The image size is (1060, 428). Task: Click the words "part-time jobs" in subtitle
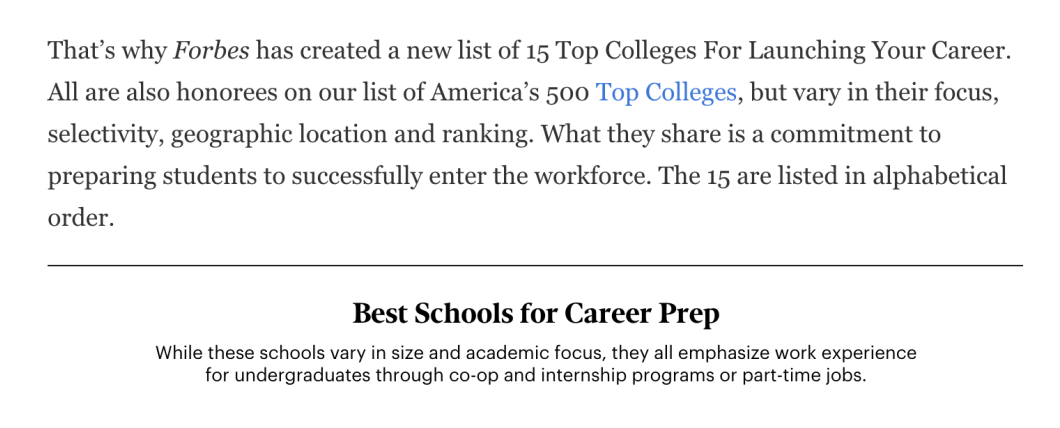(805, 376)
